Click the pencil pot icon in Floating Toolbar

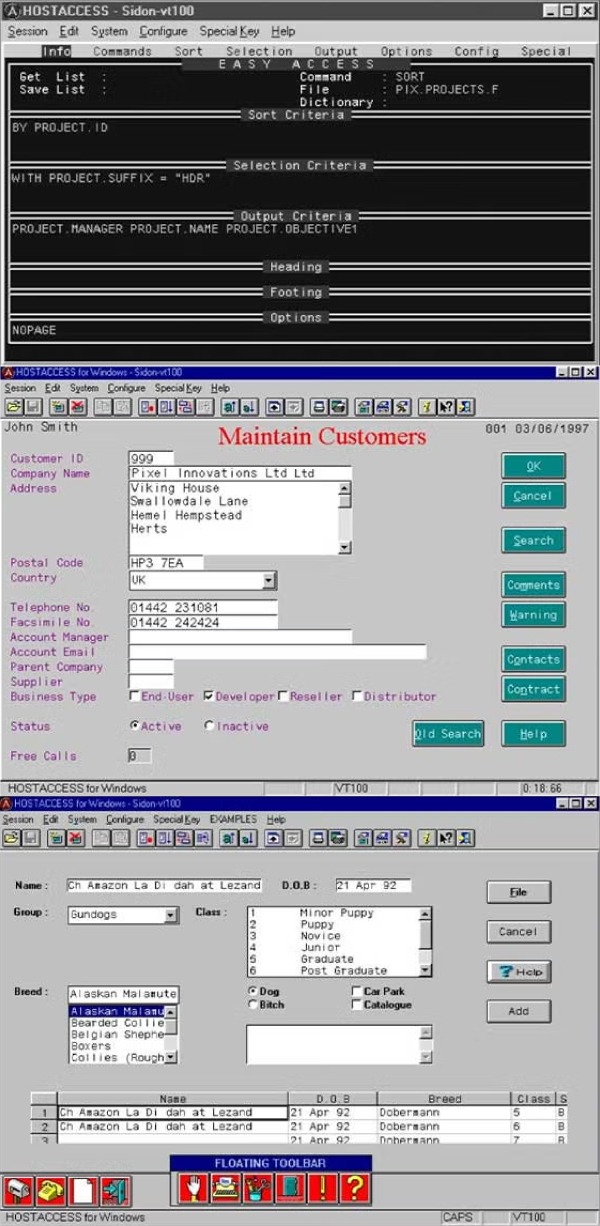click(257, 1187)
